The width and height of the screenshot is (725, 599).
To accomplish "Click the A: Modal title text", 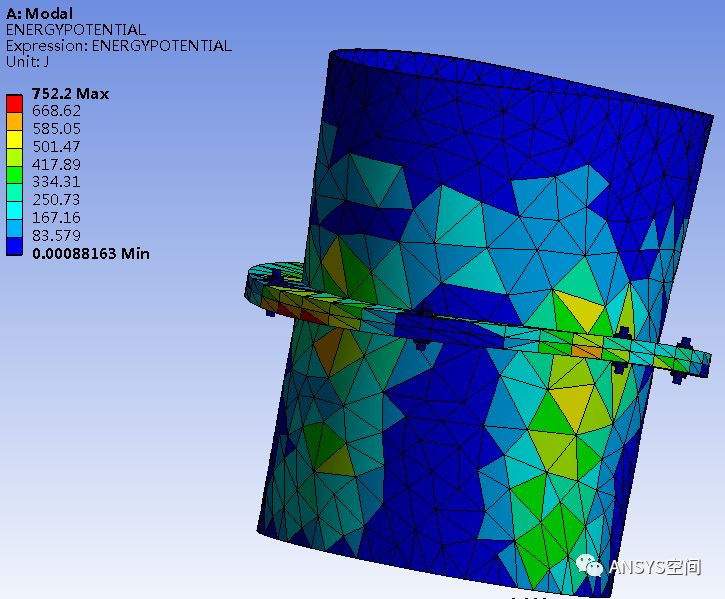I will click(x=39, y=13).
